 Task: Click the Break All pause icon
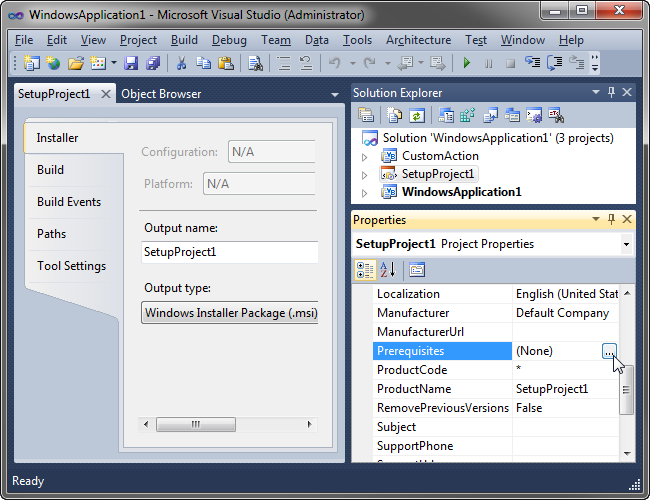point(489,63)
